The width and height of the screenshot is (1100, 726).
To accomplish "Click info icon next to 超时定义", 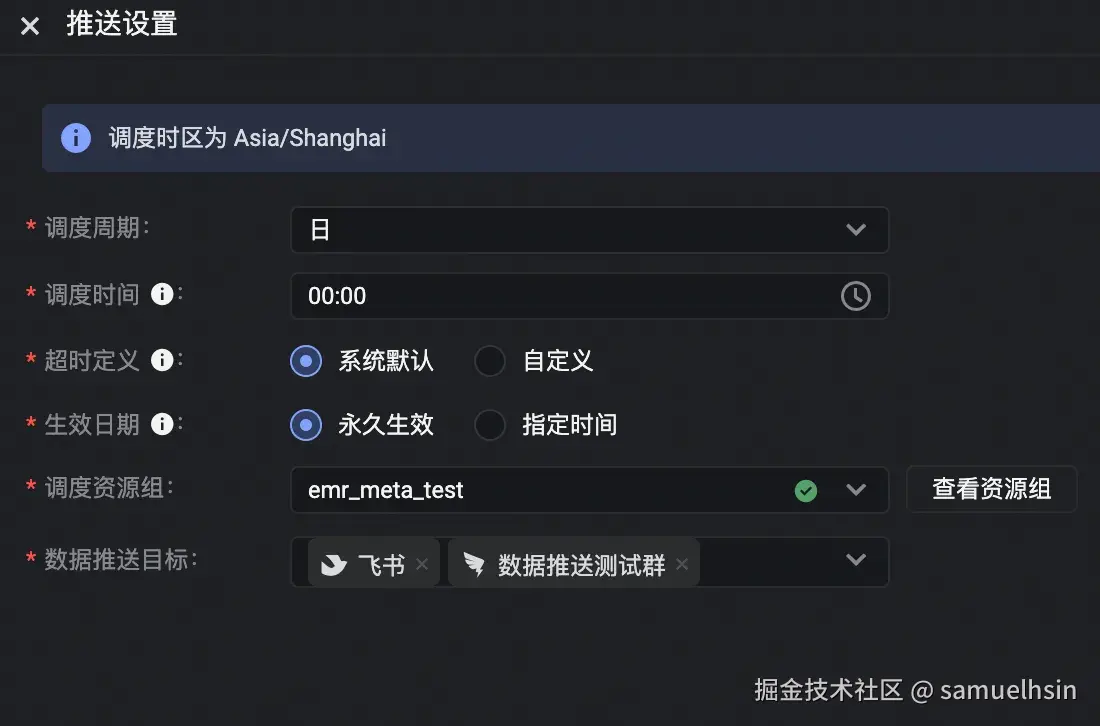I will [162, 360].
